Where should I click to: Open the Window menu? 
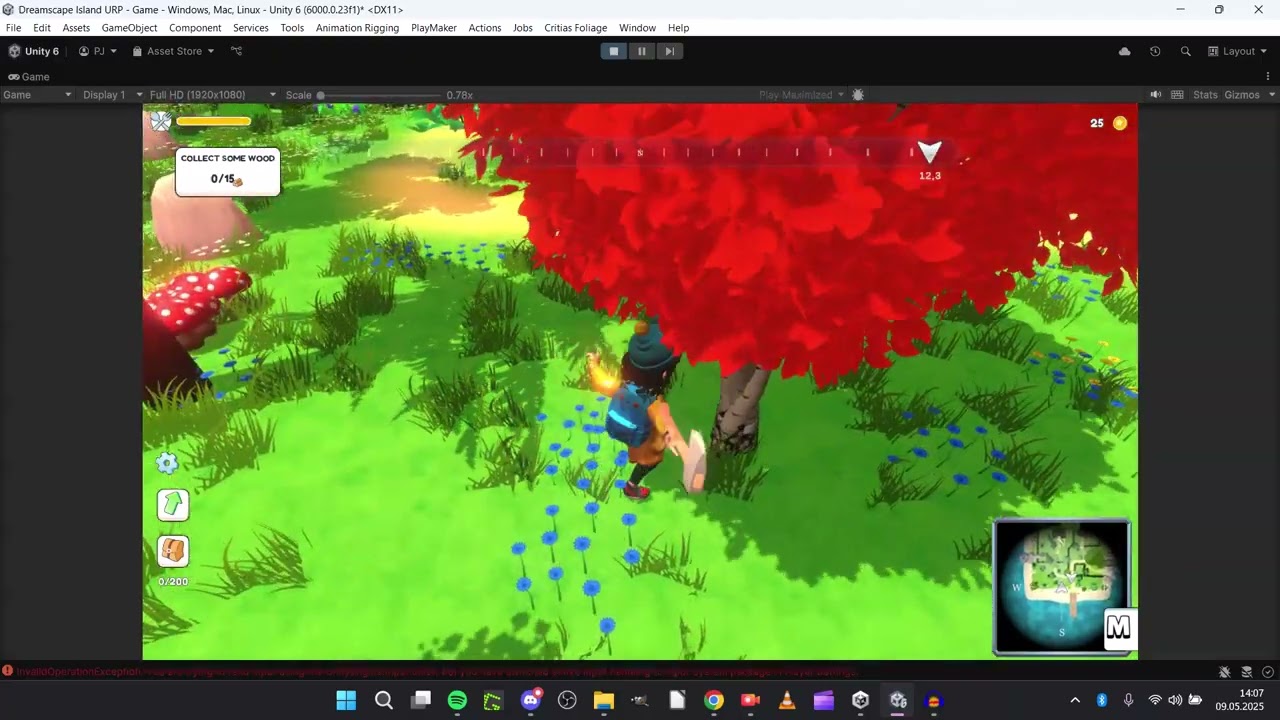637,28
